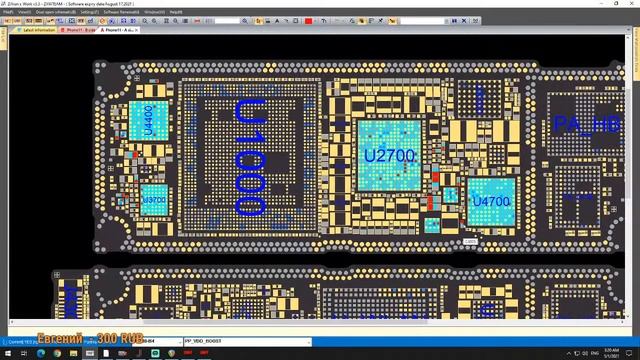The image size is (640, 360).
Task: Click the magnifier icon right of first search box
Action: (245, 21)
